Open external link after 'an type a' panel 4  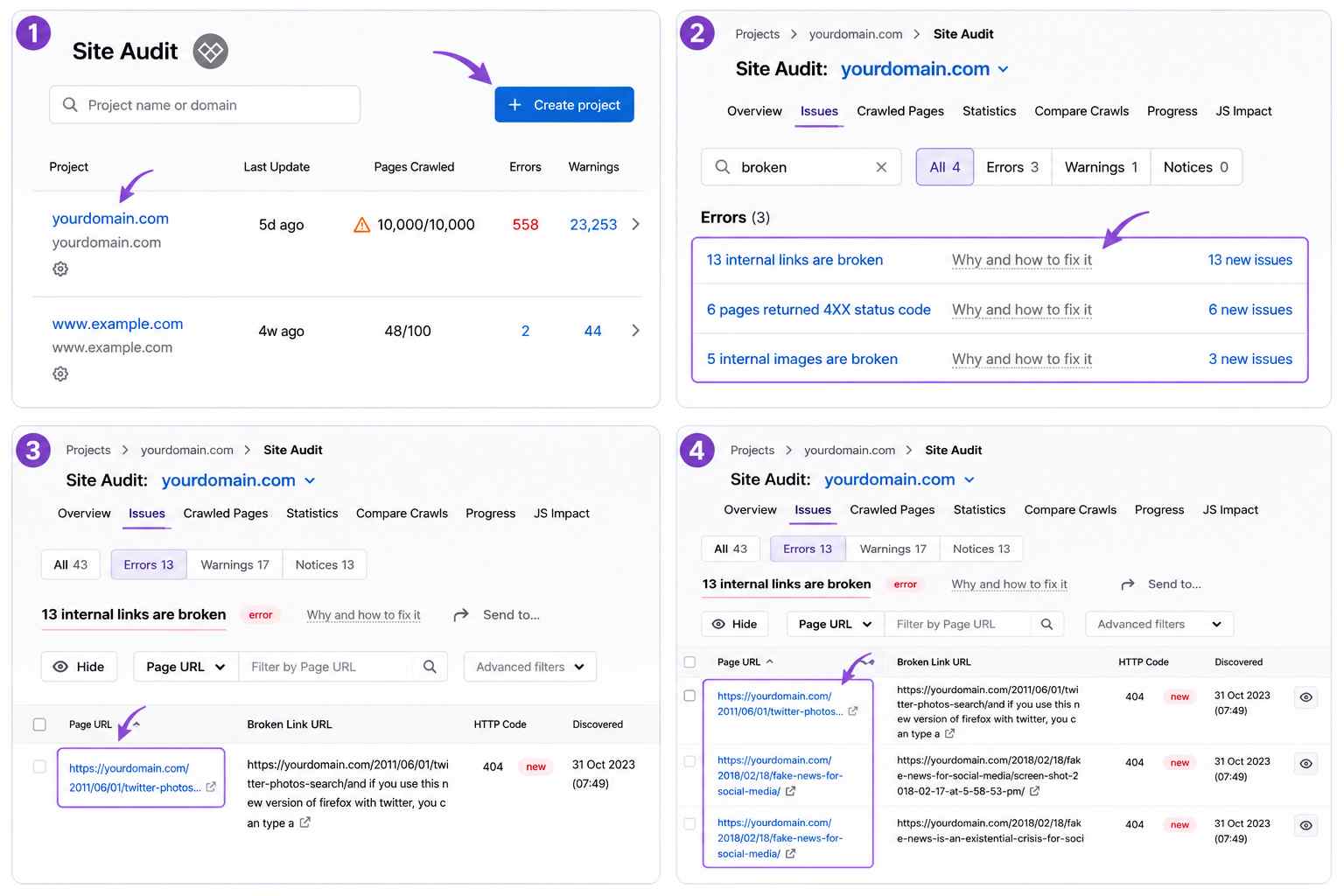pos(950,733)
